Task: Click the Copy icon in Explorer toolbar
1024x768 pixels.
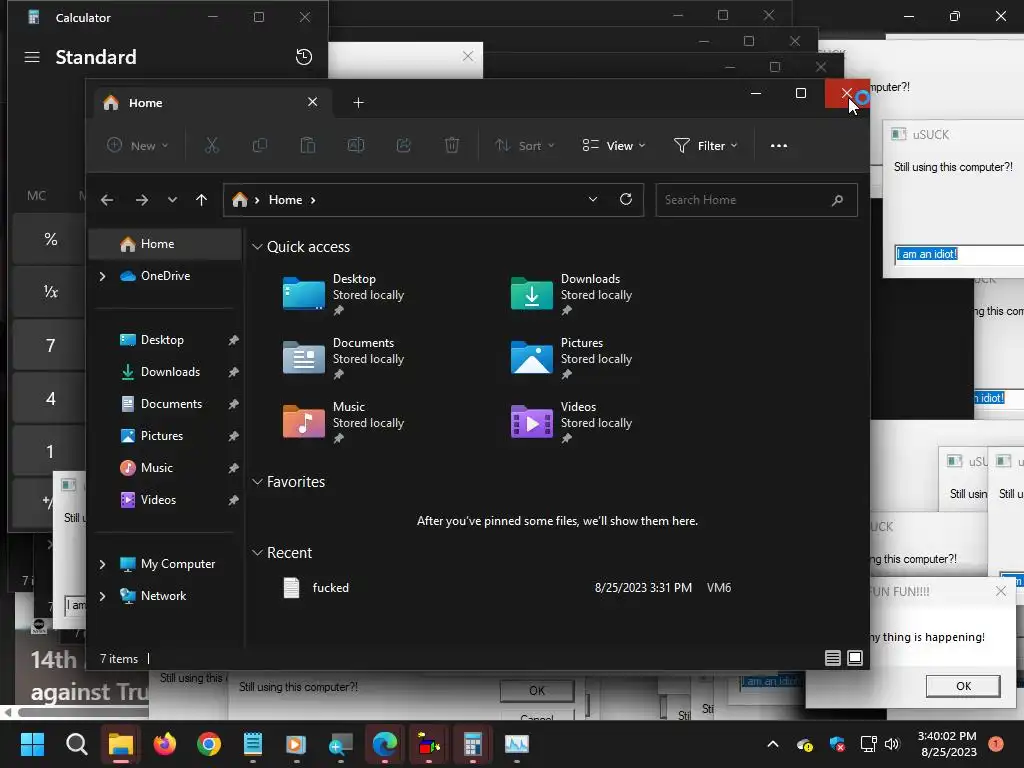Action: (x=259, y=145)
